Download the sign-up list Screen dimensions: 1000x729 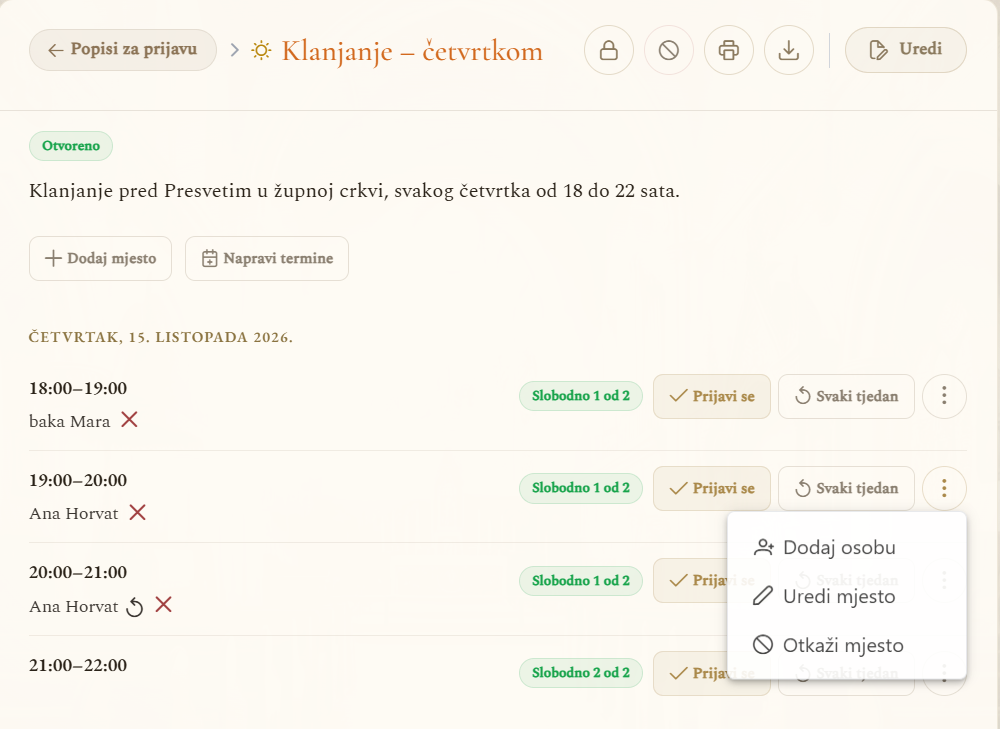pos(789,50)
